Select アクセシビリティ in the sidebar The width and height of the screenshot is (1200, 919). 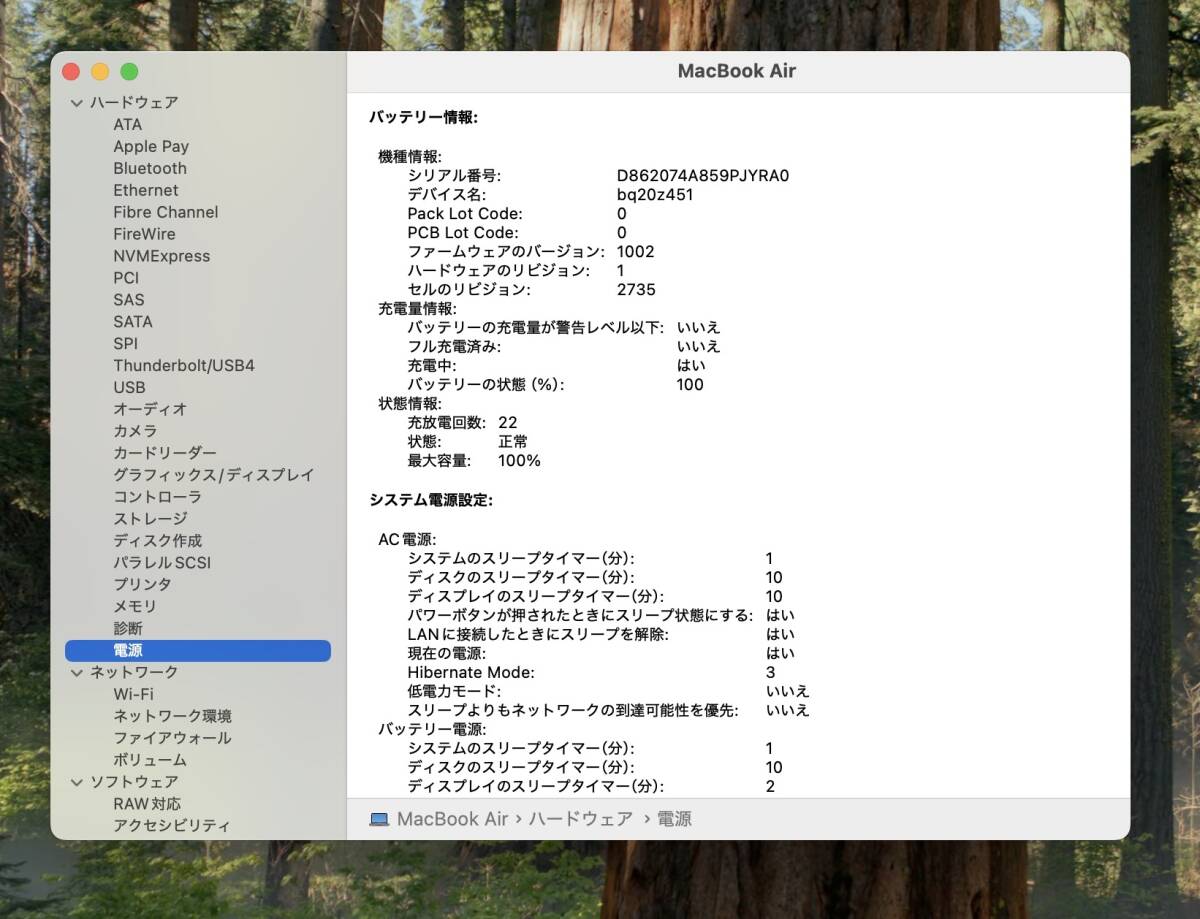[172, 826]
